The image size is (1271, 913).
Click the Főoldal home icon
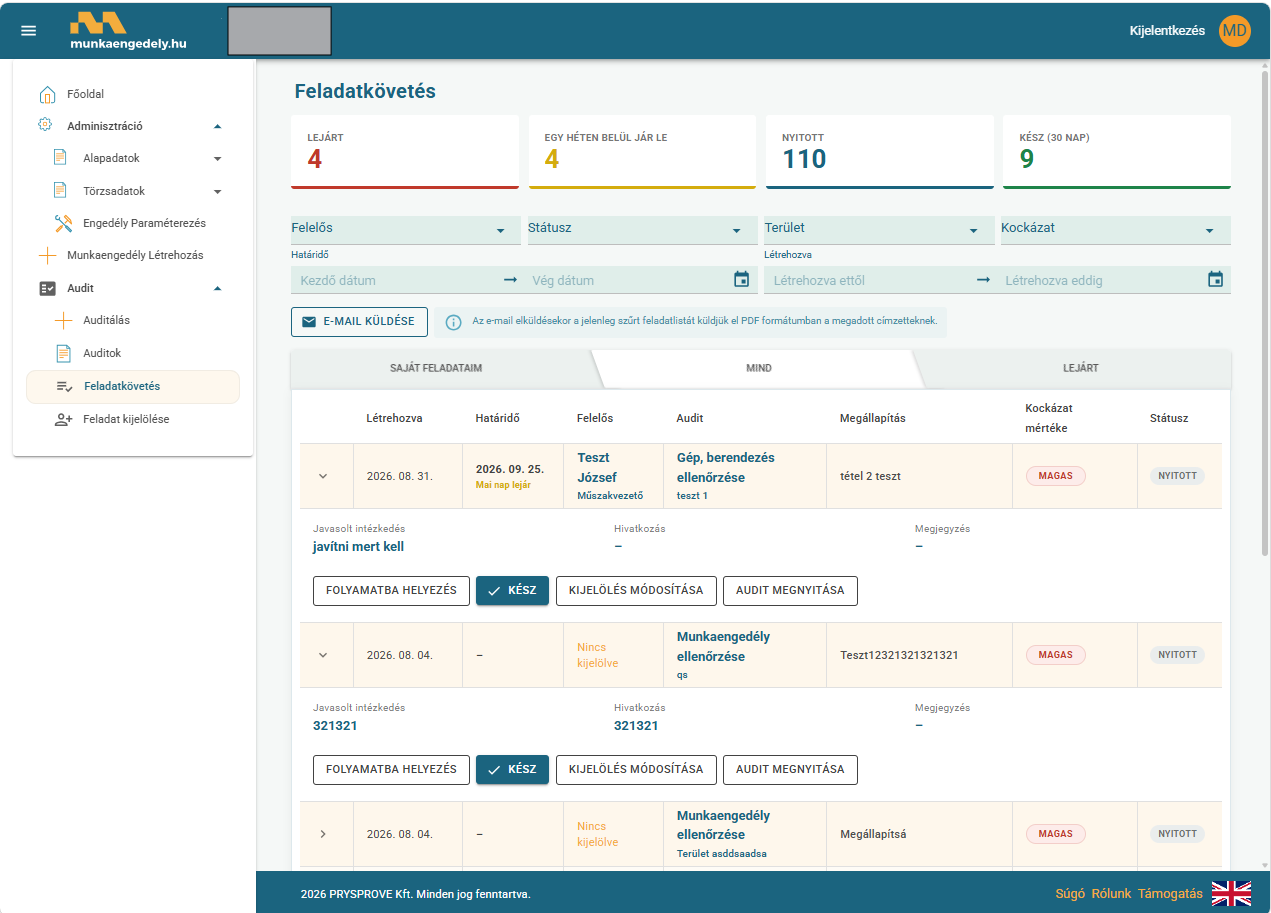tap(47, 94)
